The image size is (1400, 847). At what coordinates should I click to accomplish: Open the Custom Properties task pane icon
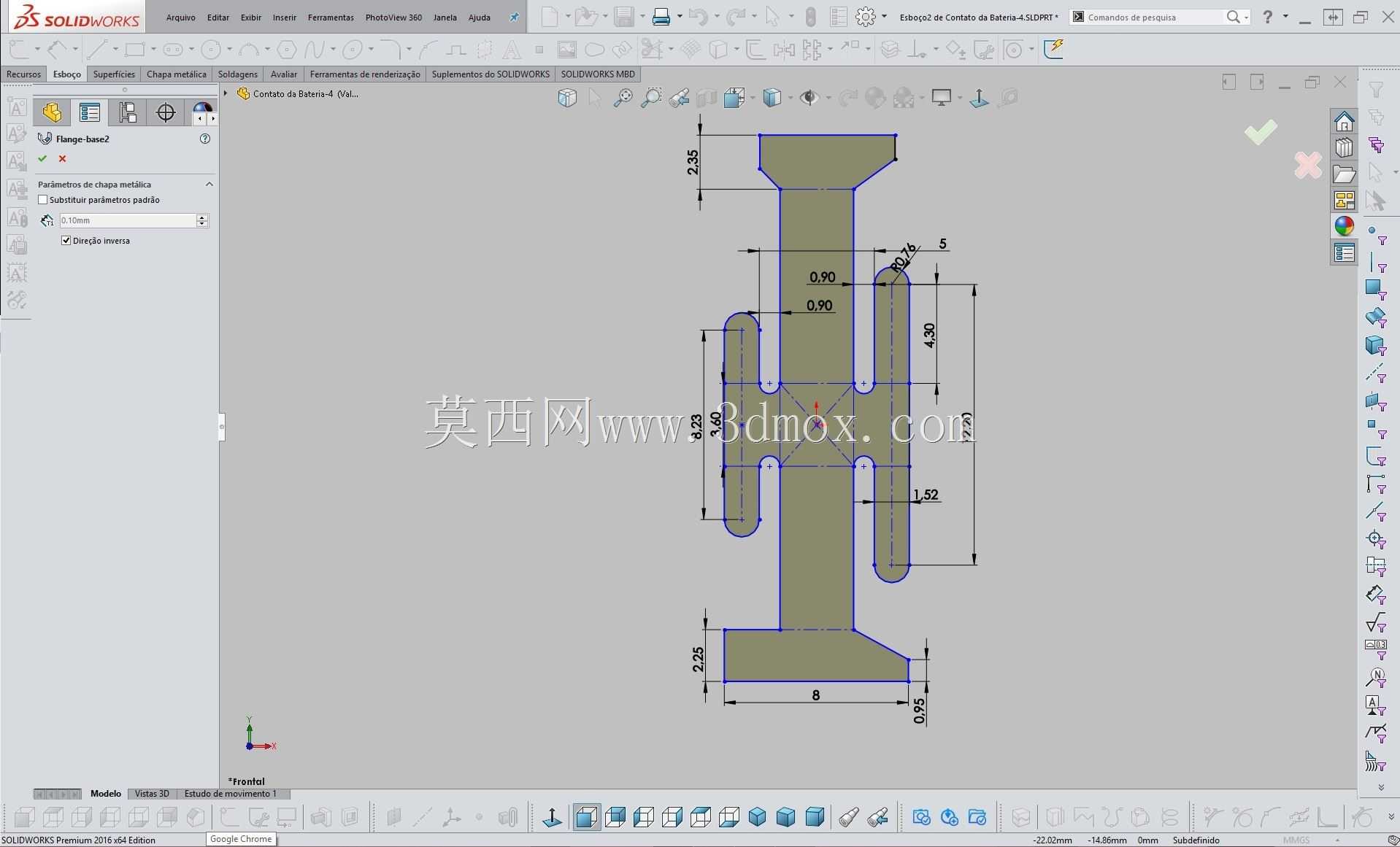pos(1344,253)
